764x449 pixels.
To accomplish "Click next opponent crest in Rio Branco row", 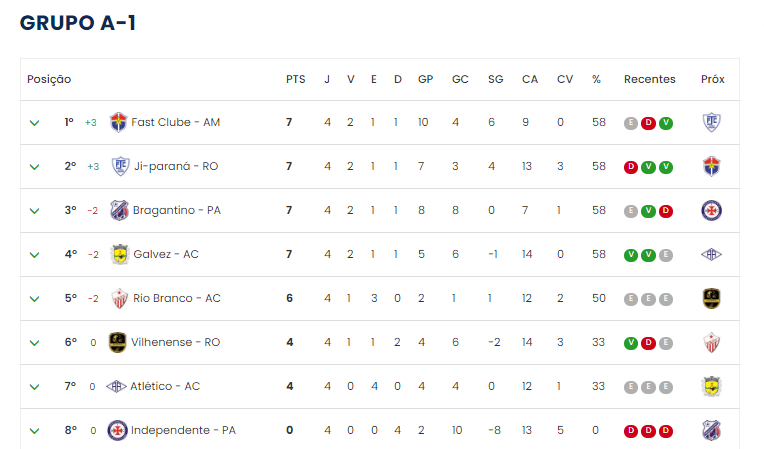I will click(712, 298).
